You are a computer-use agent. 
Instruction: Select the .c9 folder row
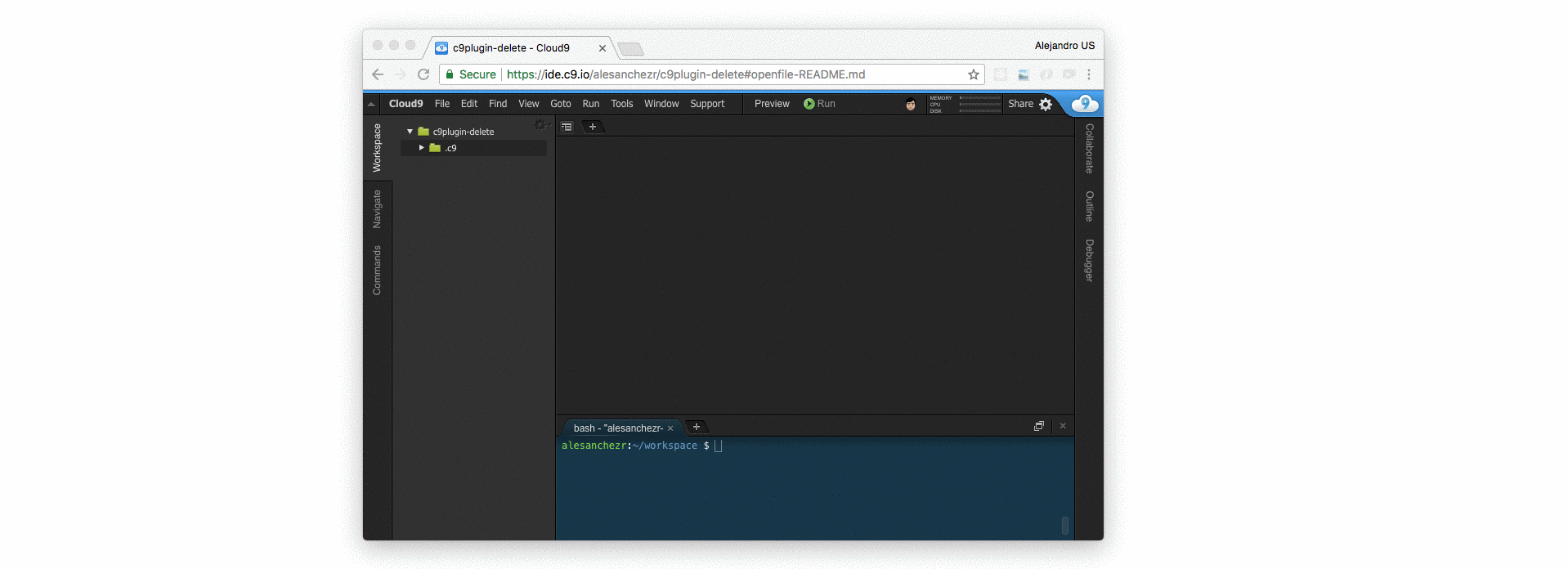click(473, 148)
